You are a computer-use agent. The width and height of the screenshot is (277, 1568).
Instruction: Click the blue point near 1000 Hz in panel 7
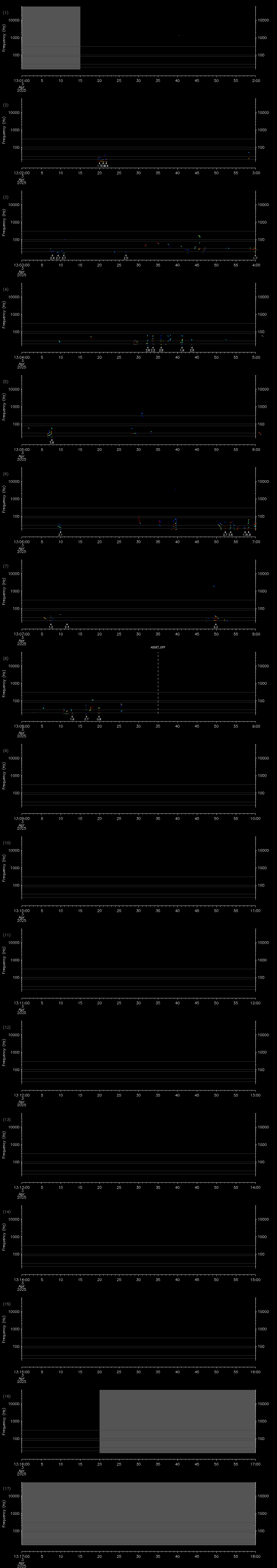214,586
